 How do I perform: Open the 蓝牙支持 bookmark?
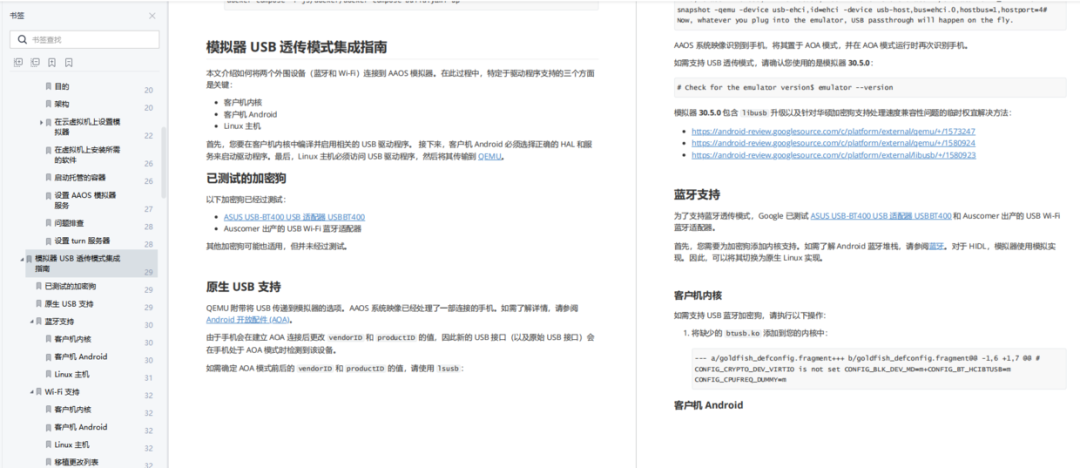(x=59, y=322)
